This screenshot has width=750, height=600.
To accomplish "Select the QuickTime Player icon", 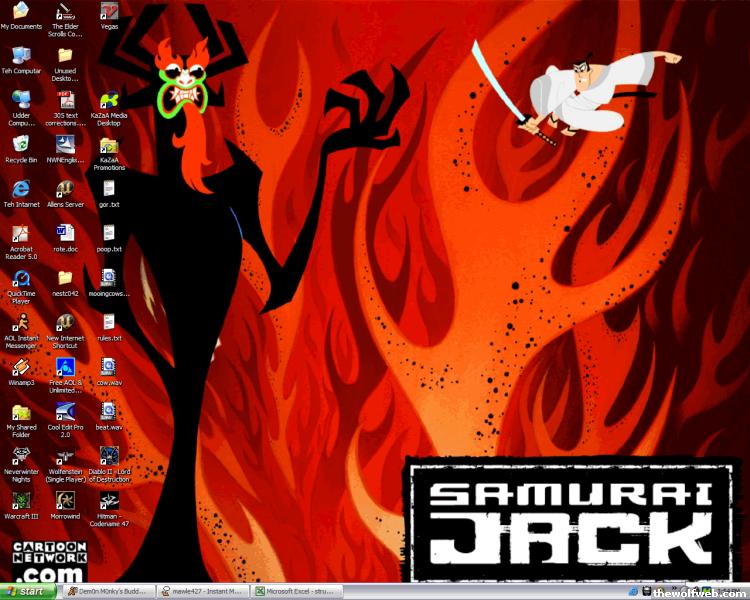I will pyautogui.click(x=20, y=278).
